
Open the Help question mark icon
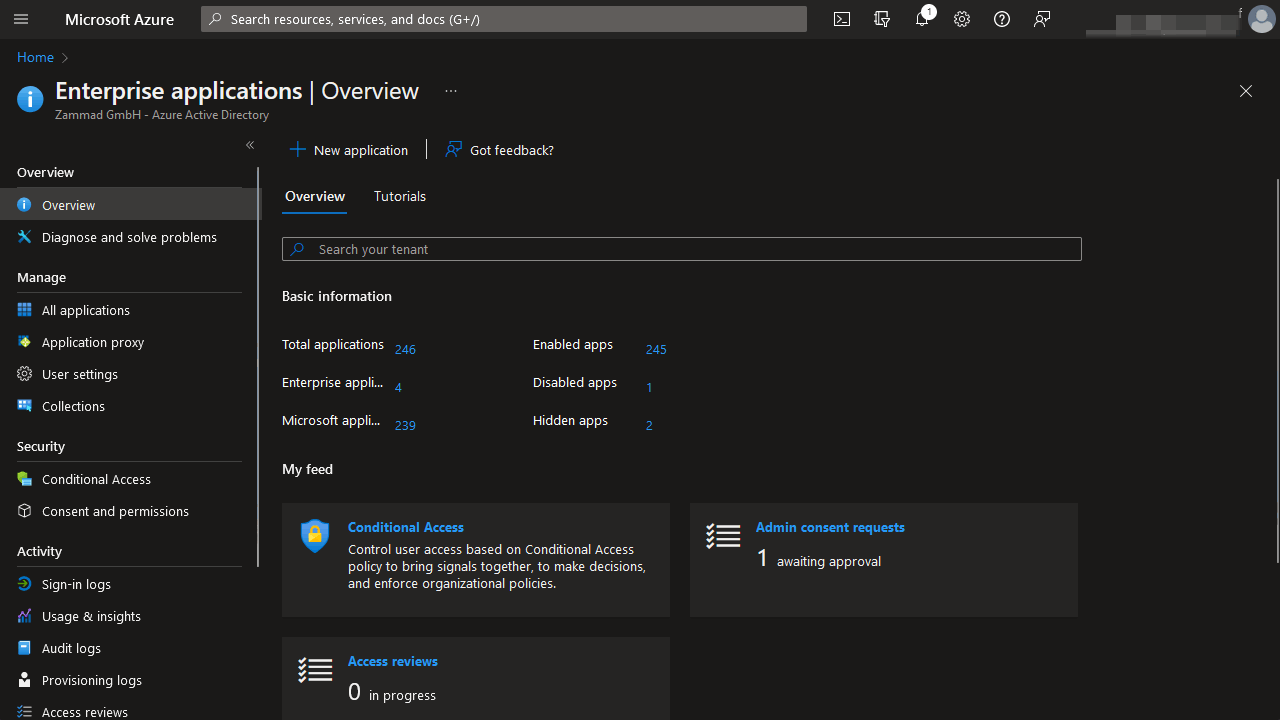tap(1002, 19)
